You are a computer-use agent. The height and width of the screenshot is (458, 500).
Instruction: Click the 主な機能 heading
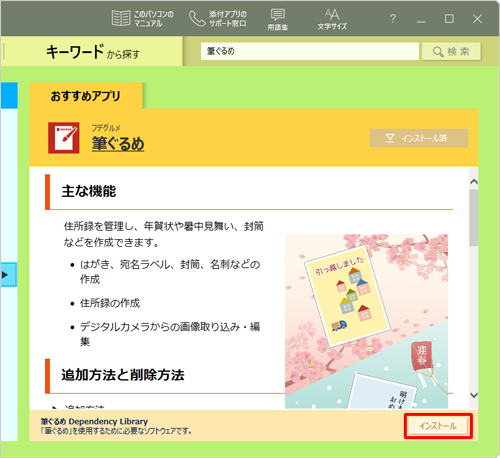tap(89, 191)
